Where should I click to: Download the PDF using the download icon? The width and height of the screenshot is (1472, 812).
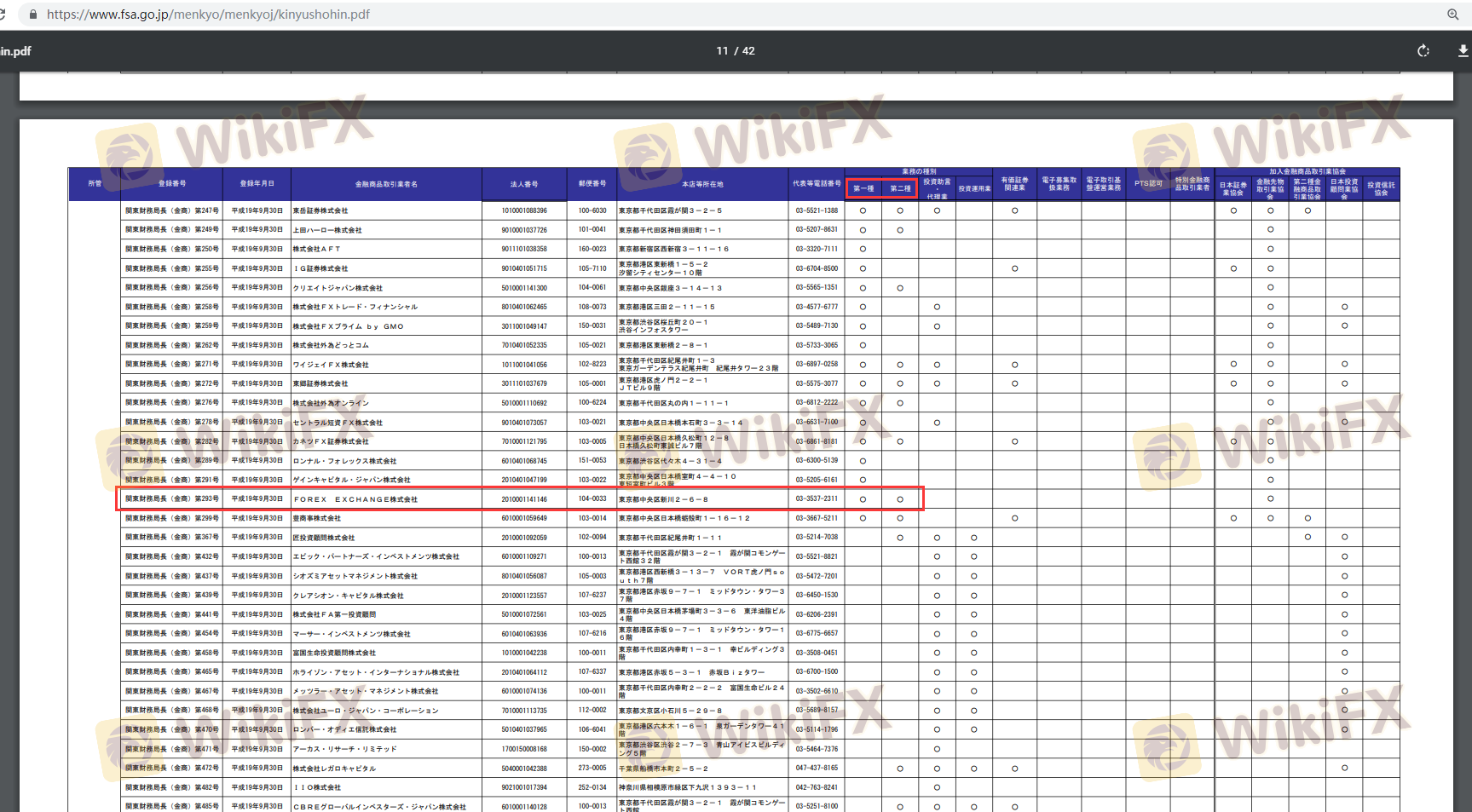1463,51
